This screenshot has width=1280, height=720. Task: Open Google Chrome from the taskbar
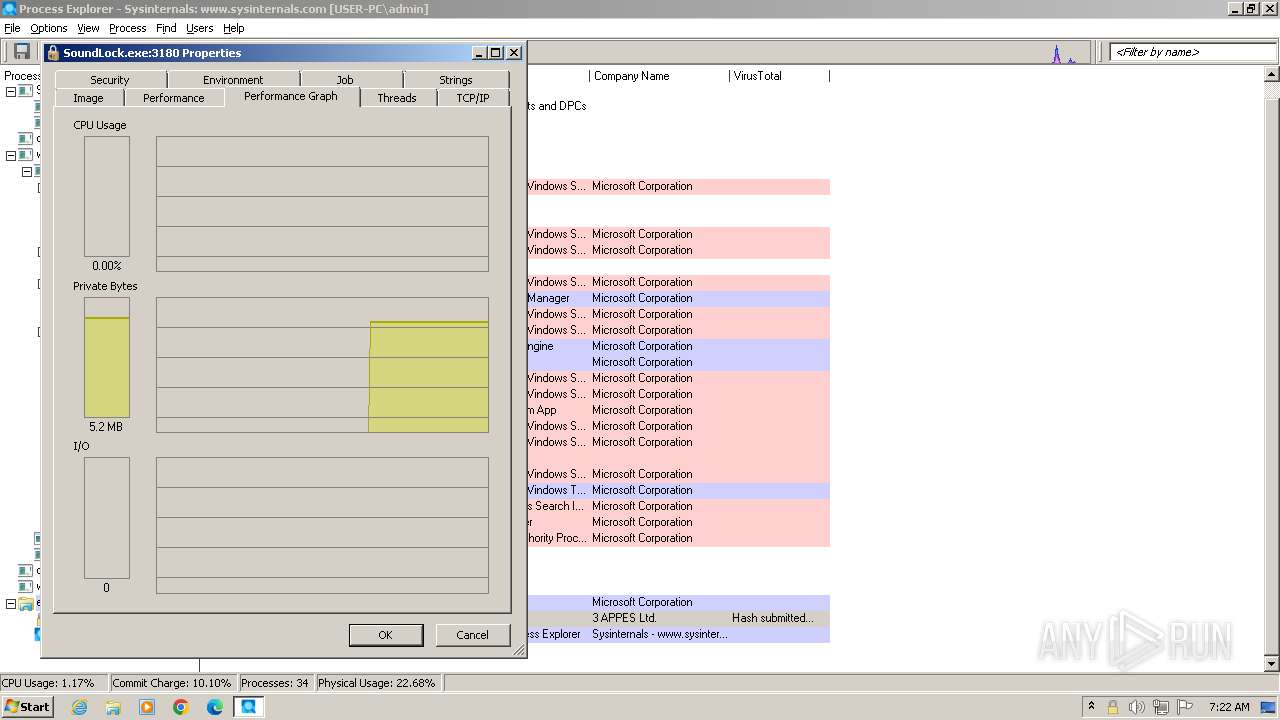(181, 707)
